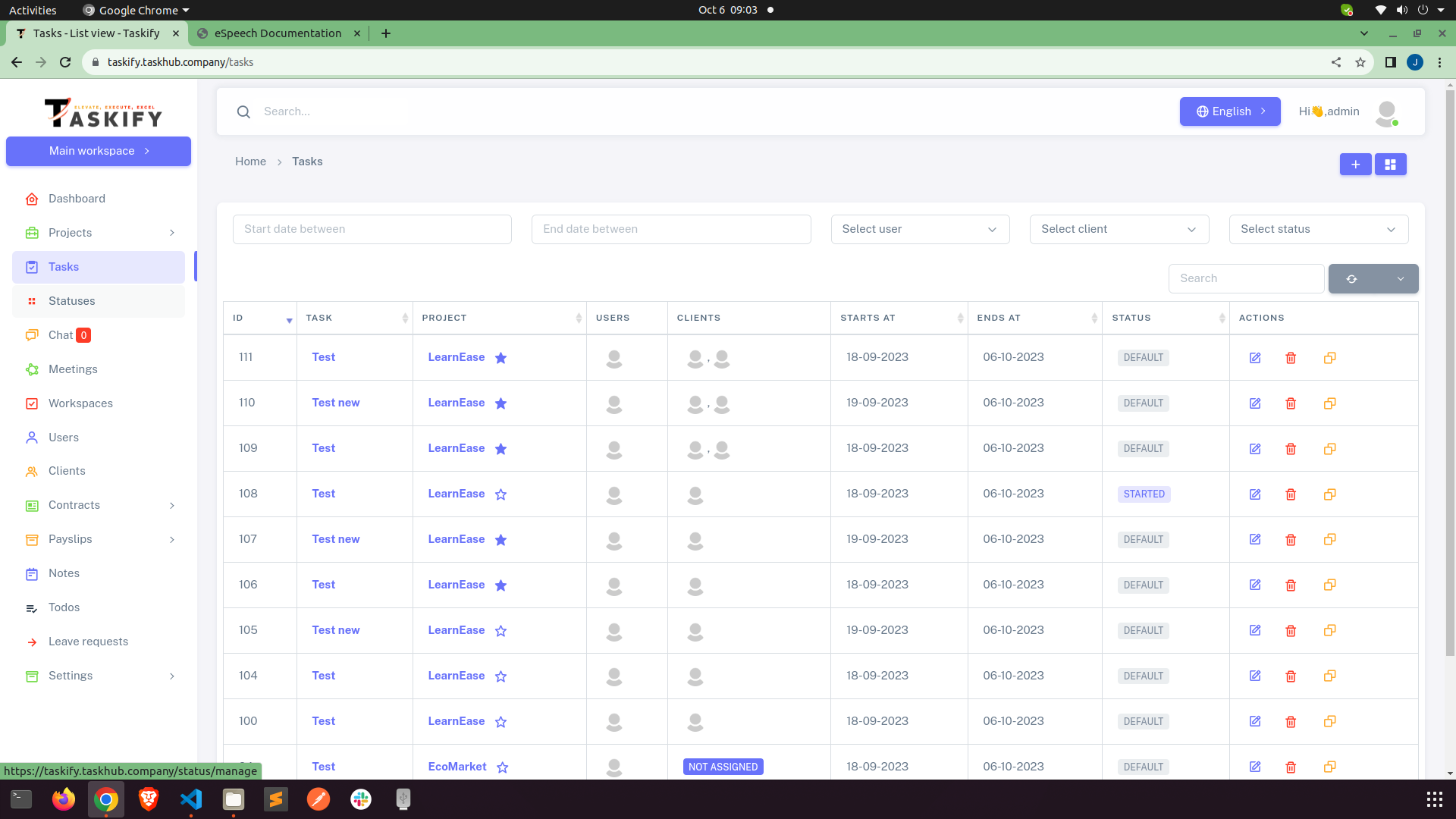Open the Select user dropdown
1456x819 pixels.
pos(920,229)
